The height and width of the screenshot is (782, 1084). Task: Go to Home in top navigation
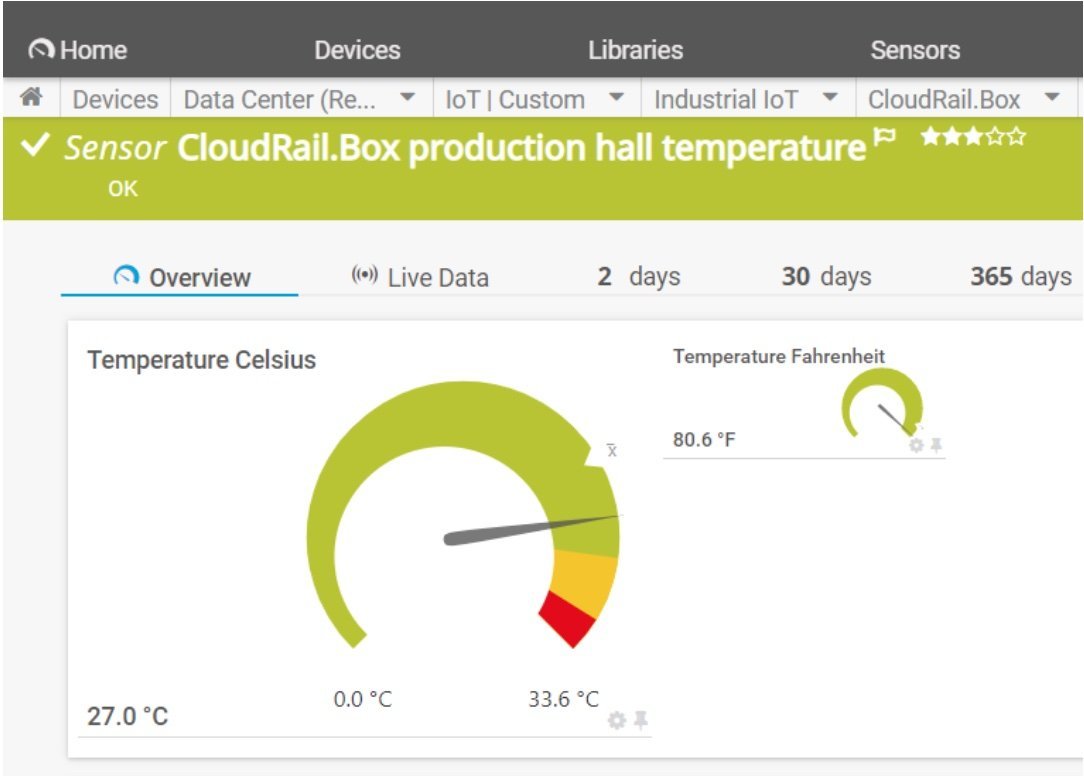[x=78, y=50]
